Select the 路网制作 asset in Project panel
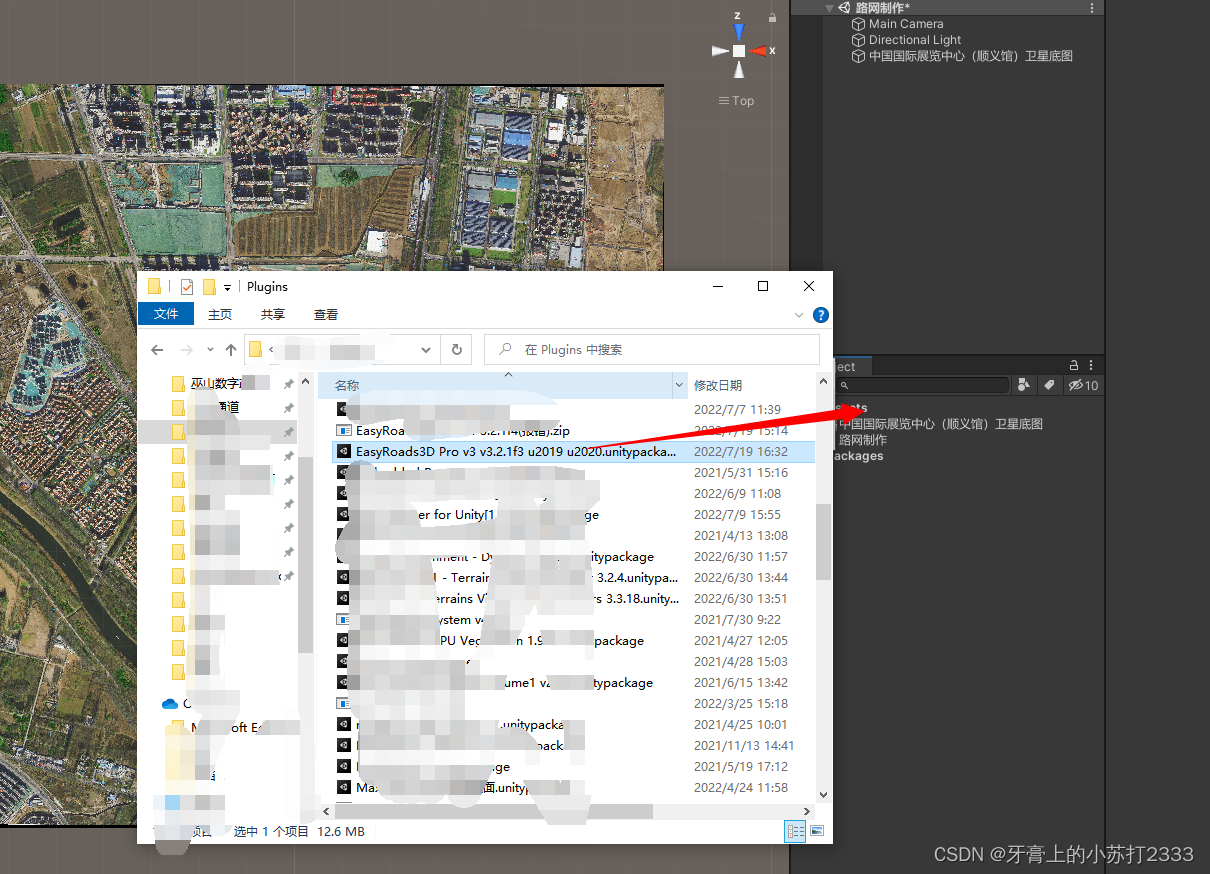Viewport: 1210px width, 874px height. (862, 440)
